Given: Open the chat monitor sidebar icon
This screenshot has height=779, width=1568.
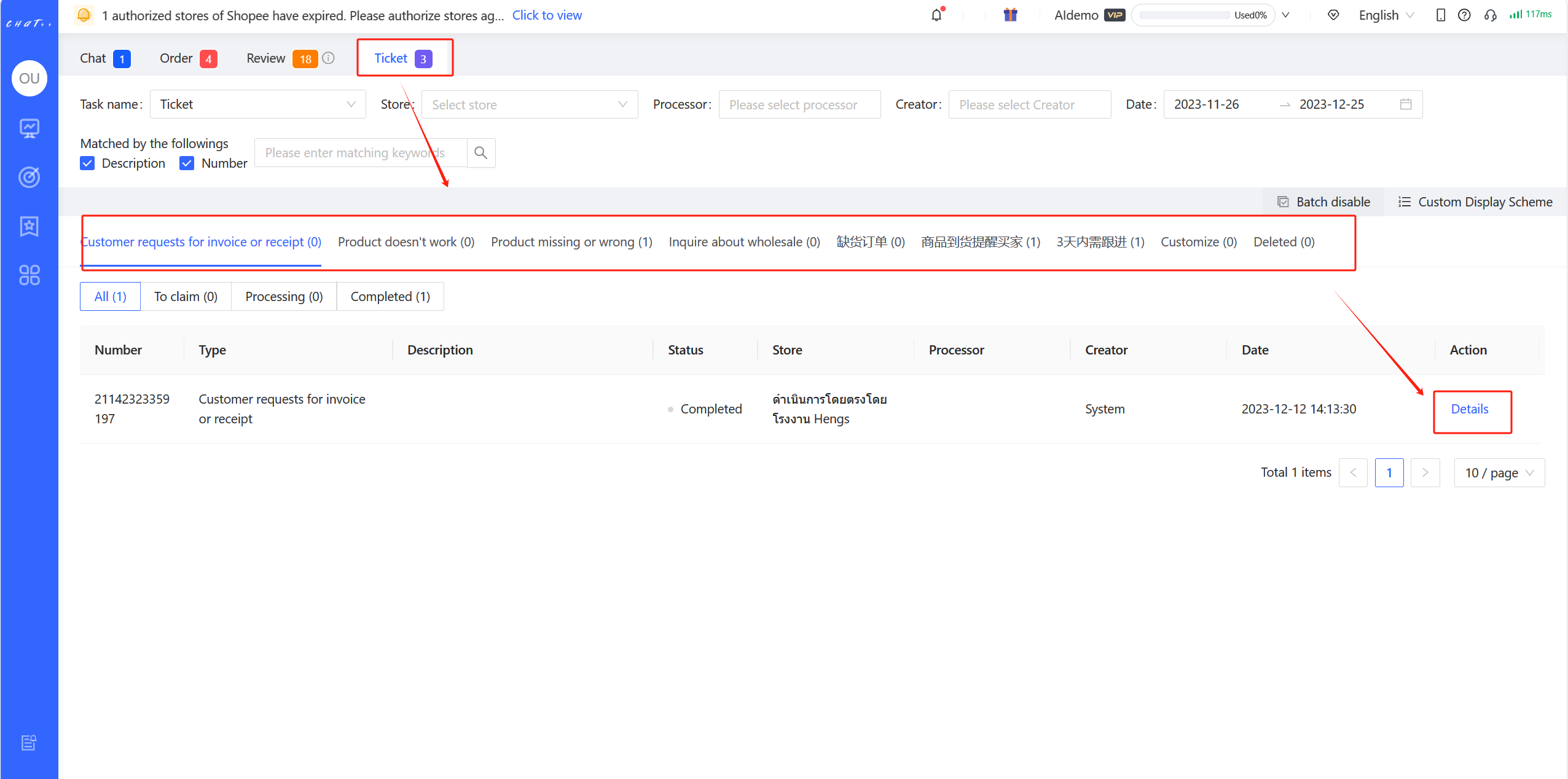Looking at the screenshot, I should [29, 128].
